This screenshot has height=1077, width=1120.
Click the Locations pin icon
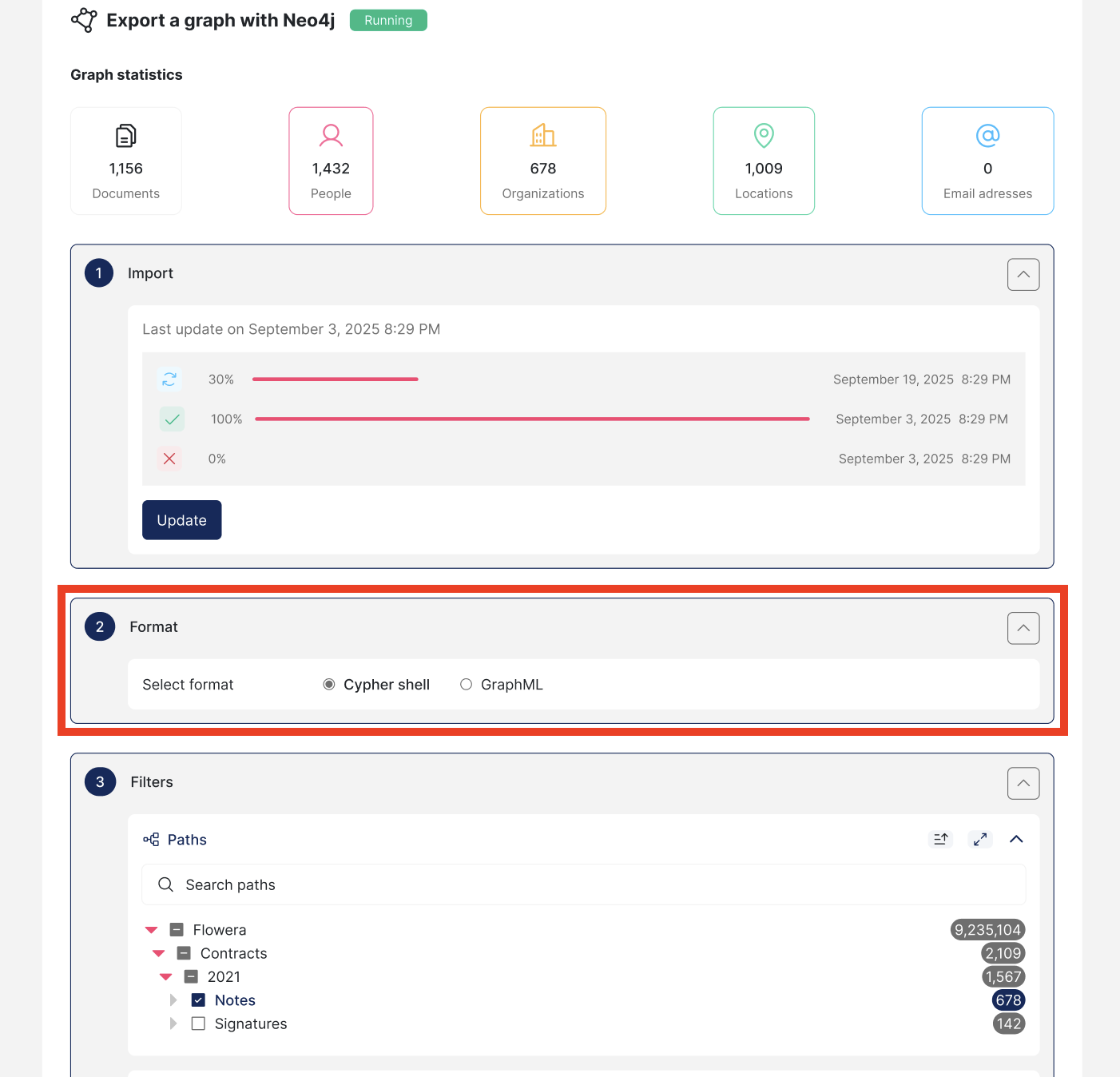pyautogui.click(x=764, y=136)
